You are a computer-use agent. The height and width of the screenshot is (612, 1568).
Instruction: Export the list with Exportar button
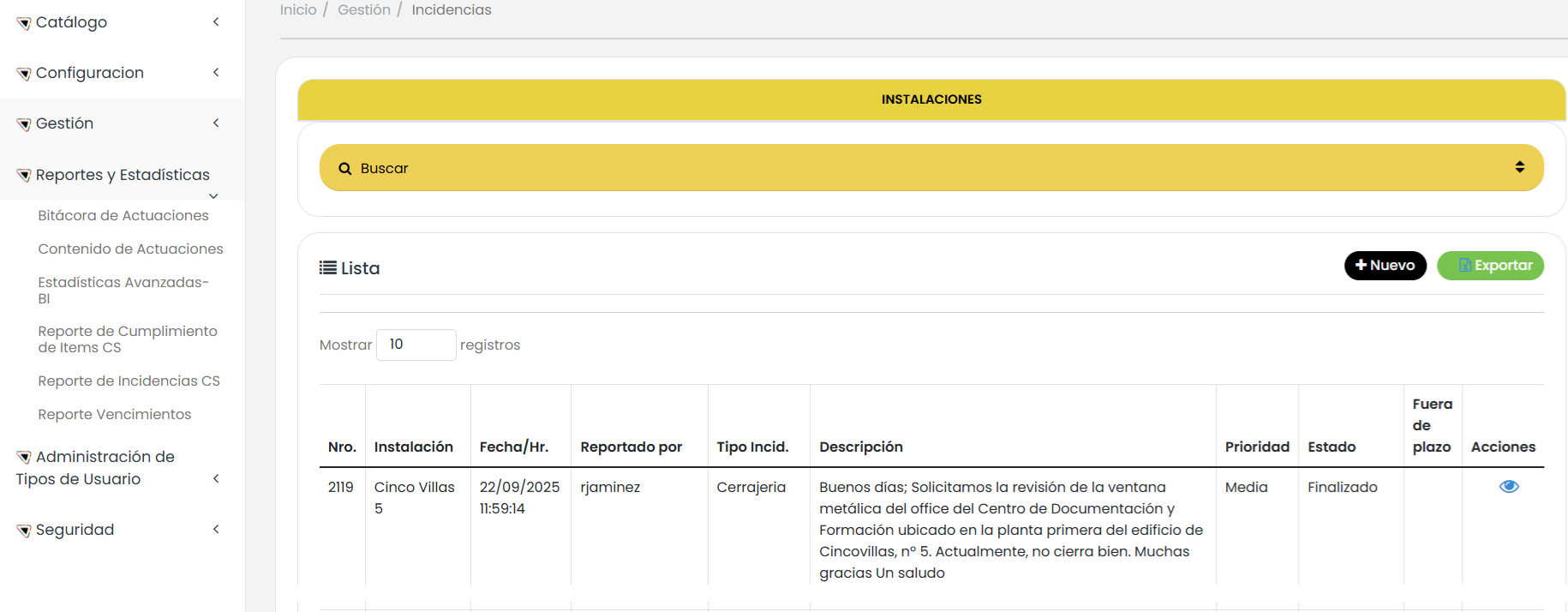tap(1490, 266)
